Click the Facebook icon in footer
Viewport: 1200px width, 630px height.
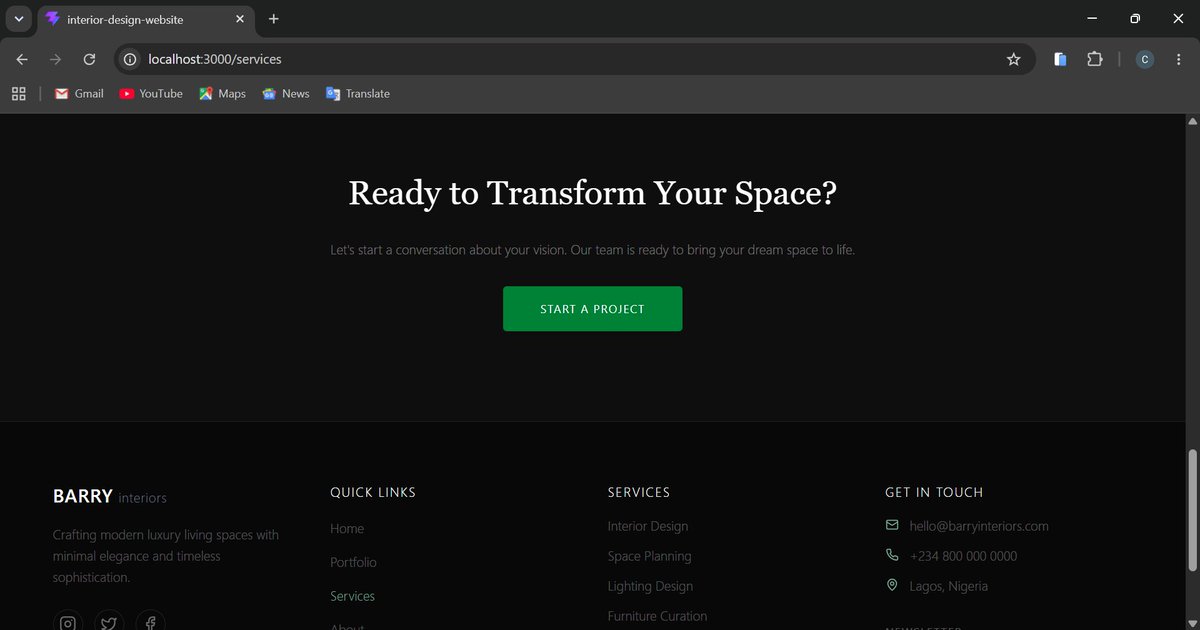coord(150,621)
